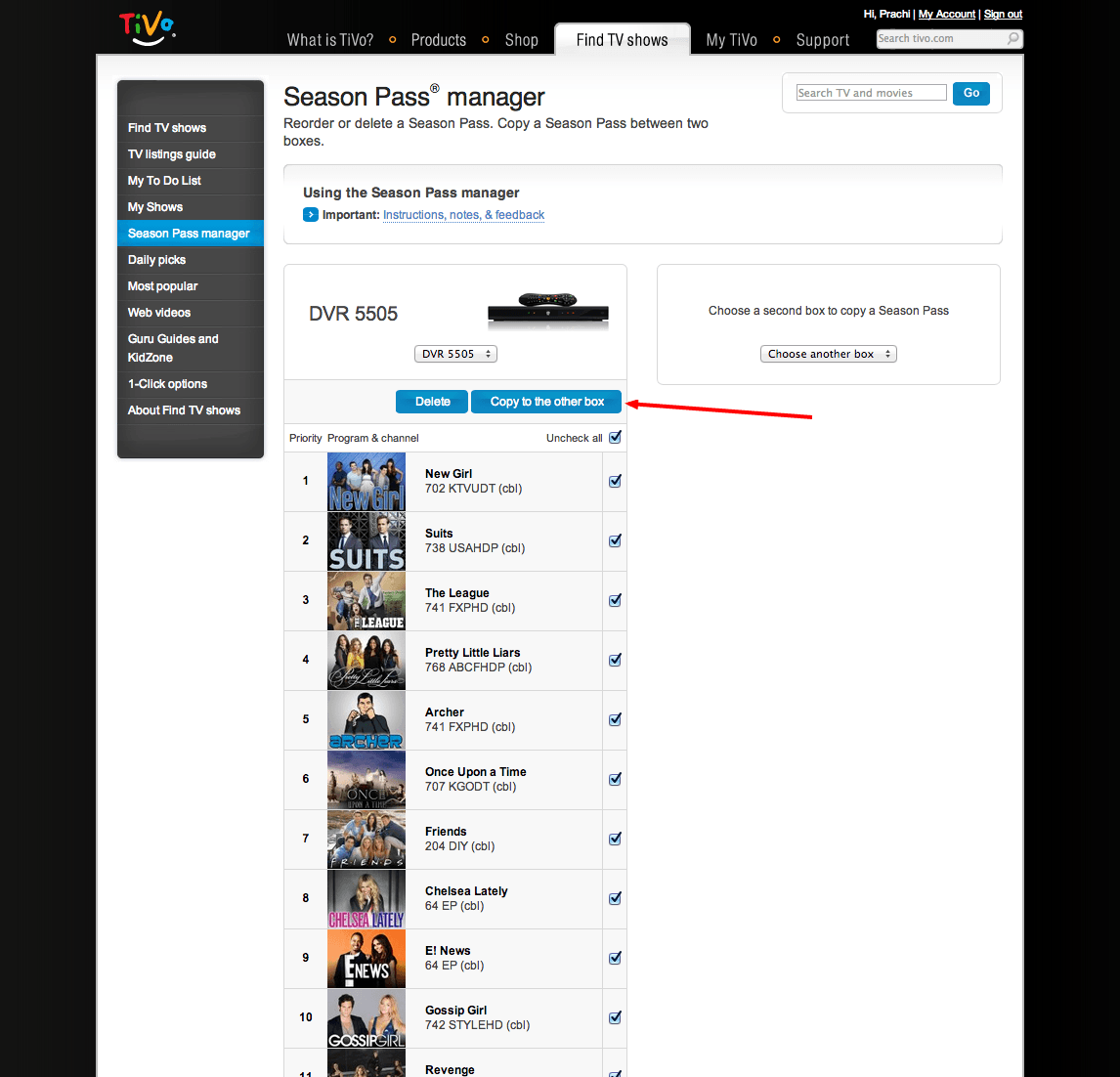This screenshot has width=1120, height=1077.
Task: Click the Sign out link
Action: click(1003, 14)
